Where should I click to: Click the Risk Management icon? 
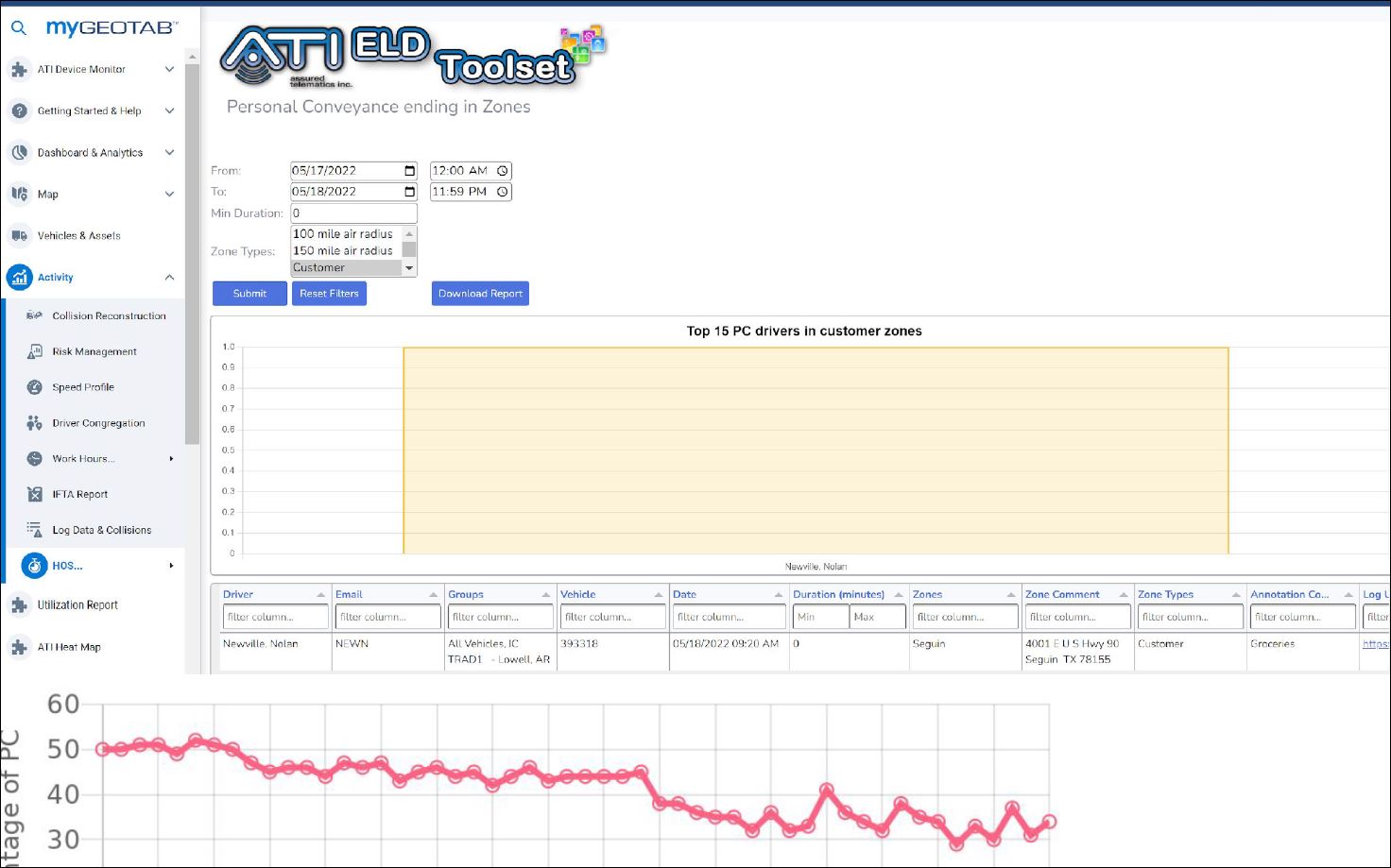click(x=34, y=351)
